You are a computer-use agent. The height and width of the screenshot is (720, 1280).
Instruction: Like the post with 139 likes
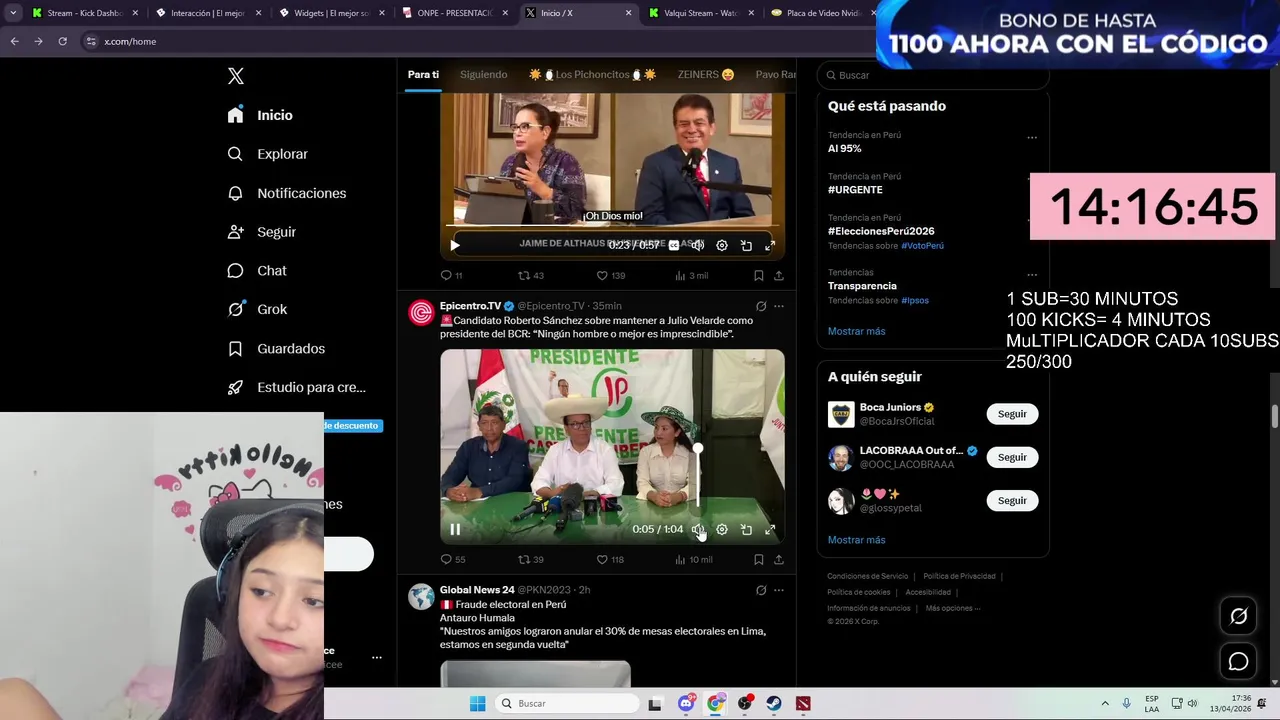click(x=611, y=275)
